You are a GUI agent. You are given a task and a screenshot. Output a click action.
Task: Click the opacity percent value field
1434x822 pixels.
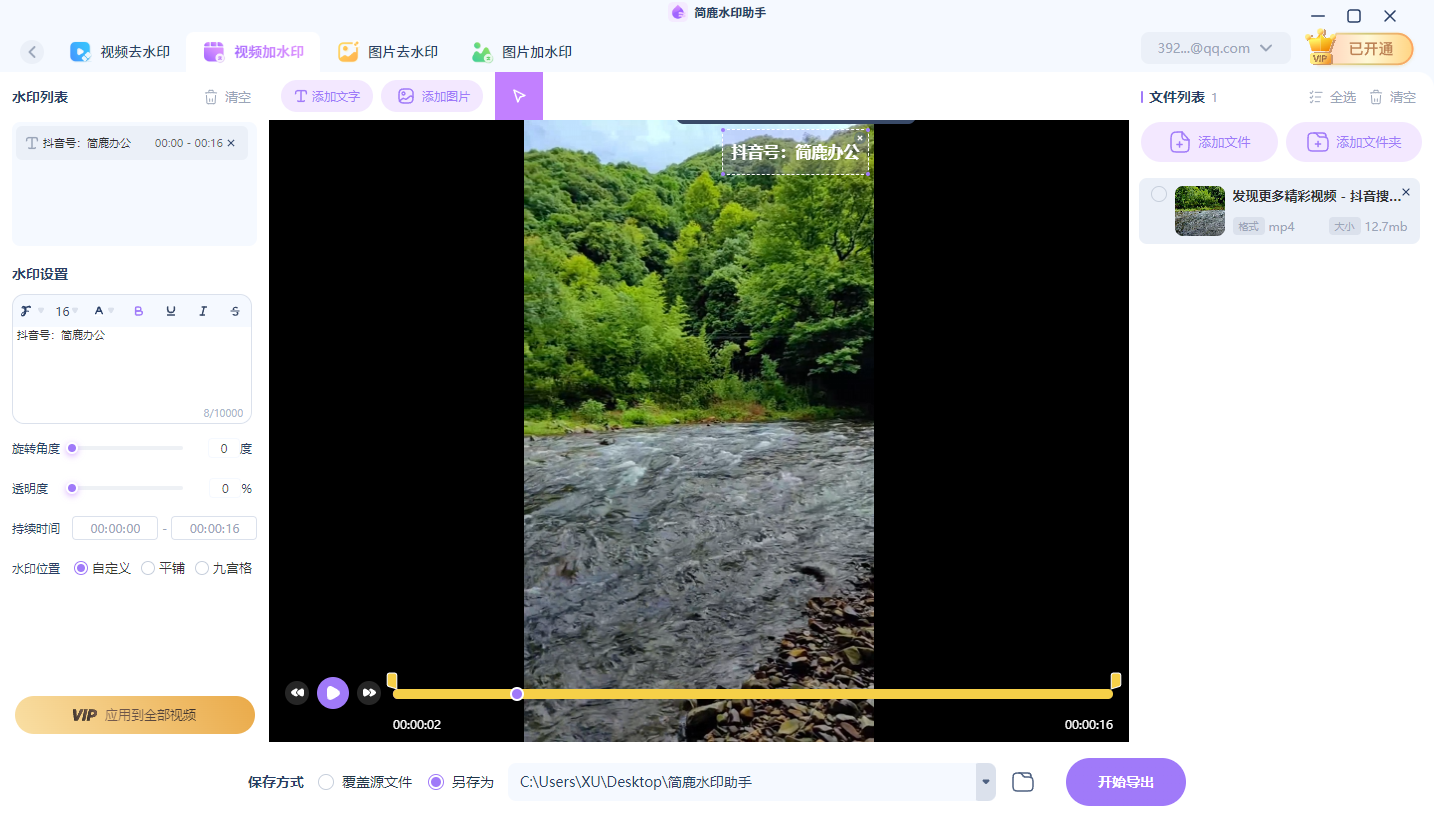pos(224,489)
